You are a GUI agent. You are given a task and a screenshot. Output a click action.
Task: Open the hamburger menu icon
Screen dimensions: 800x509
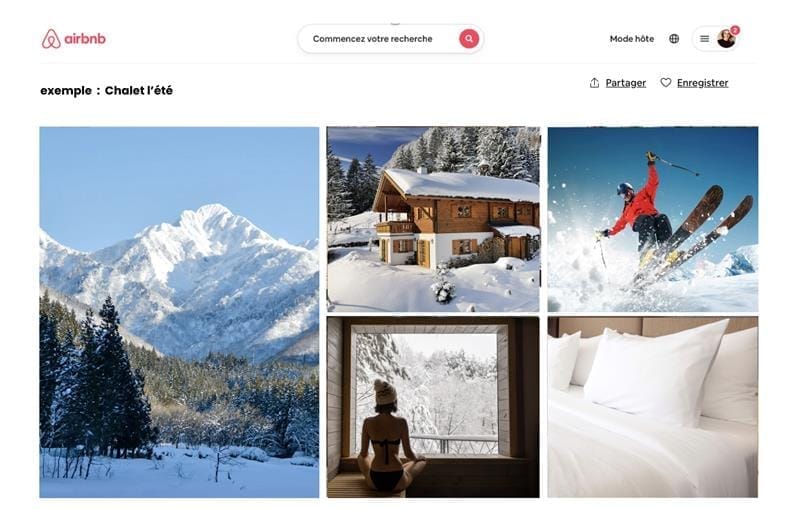coord(705,39)
